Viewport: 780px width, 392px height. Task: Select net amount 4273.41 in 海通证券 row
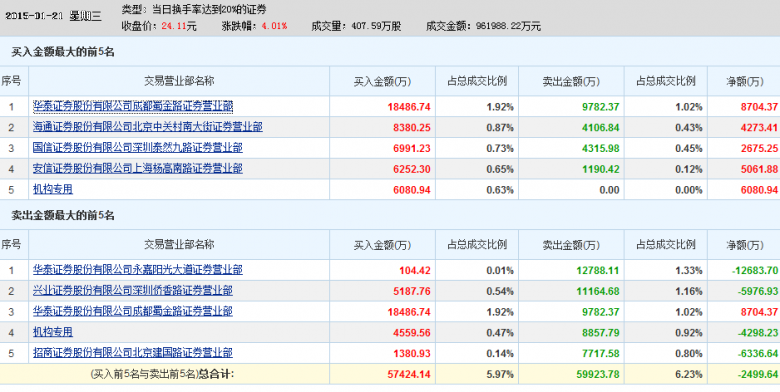759,128
